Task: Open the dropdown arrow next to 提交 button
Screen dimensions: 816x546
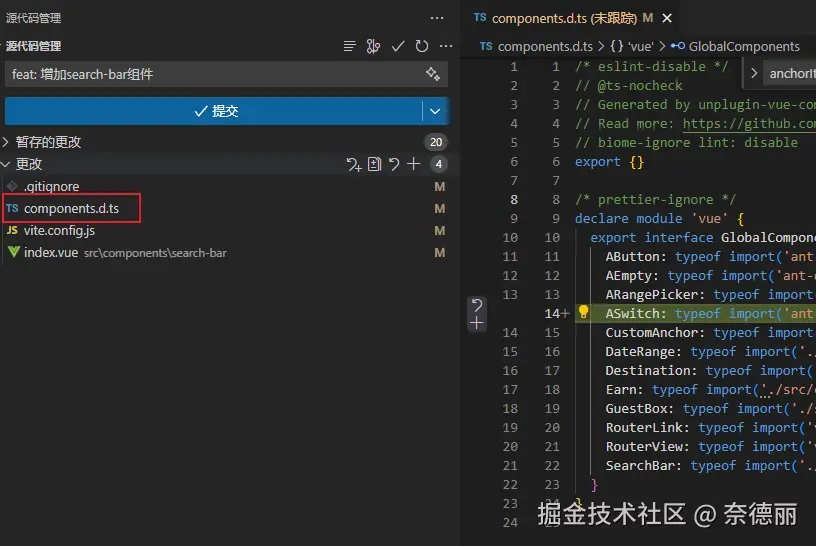Action: [x=435, y=111]
